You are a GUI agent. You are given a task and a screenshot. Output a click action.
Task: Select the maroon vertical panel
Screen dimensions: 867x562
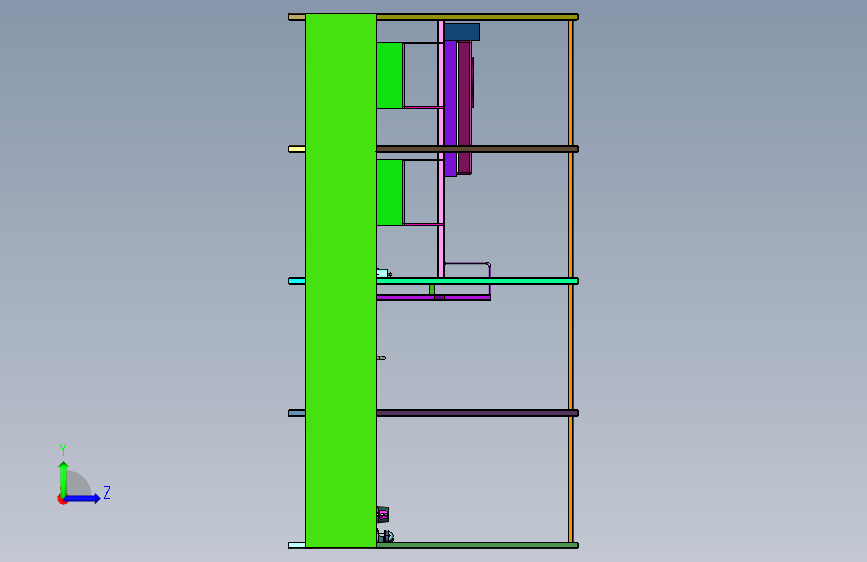pyautogui.click(x=464, y=107)
